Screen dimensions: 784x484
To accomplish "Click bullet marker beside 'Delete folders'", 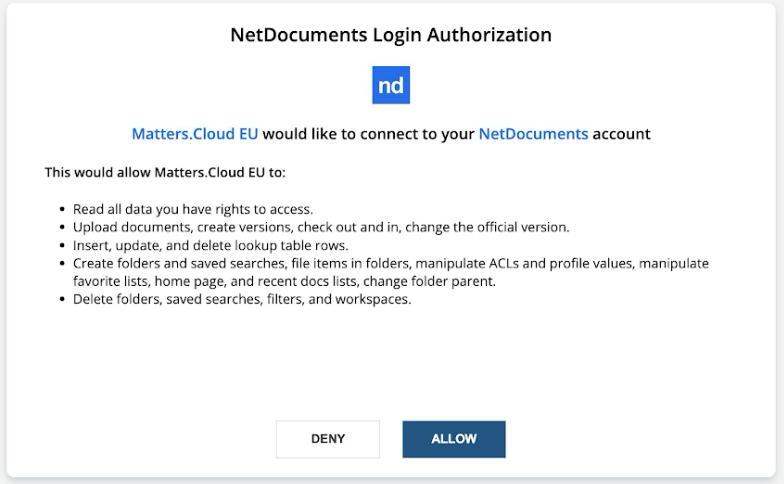I will tap(62, 300).
